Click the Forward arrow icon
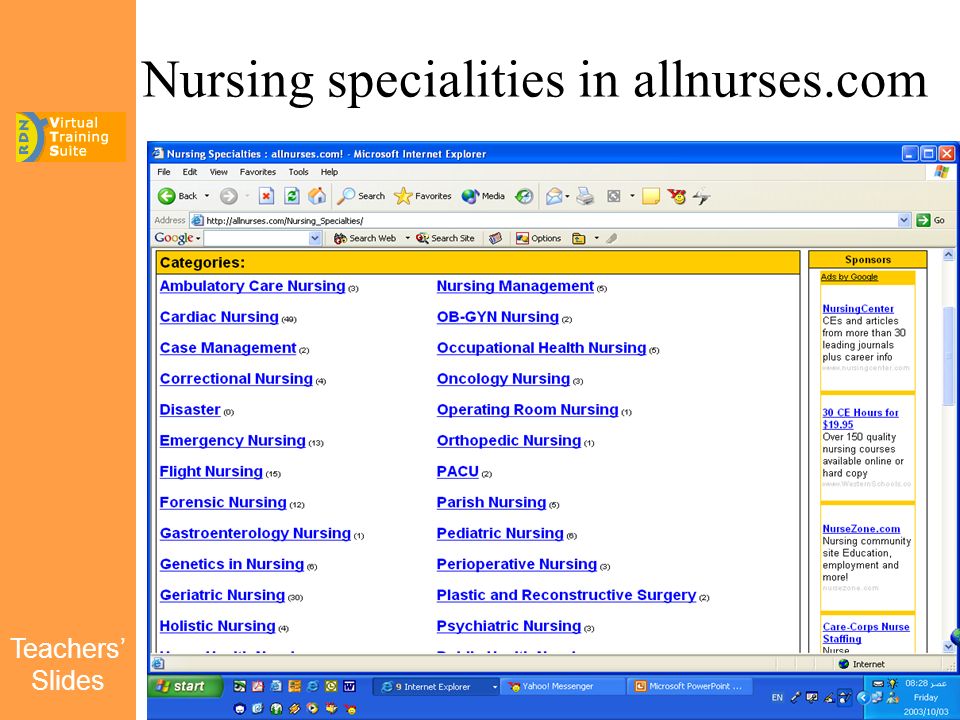This screenshot has height=720, width=960. [228, 196]
